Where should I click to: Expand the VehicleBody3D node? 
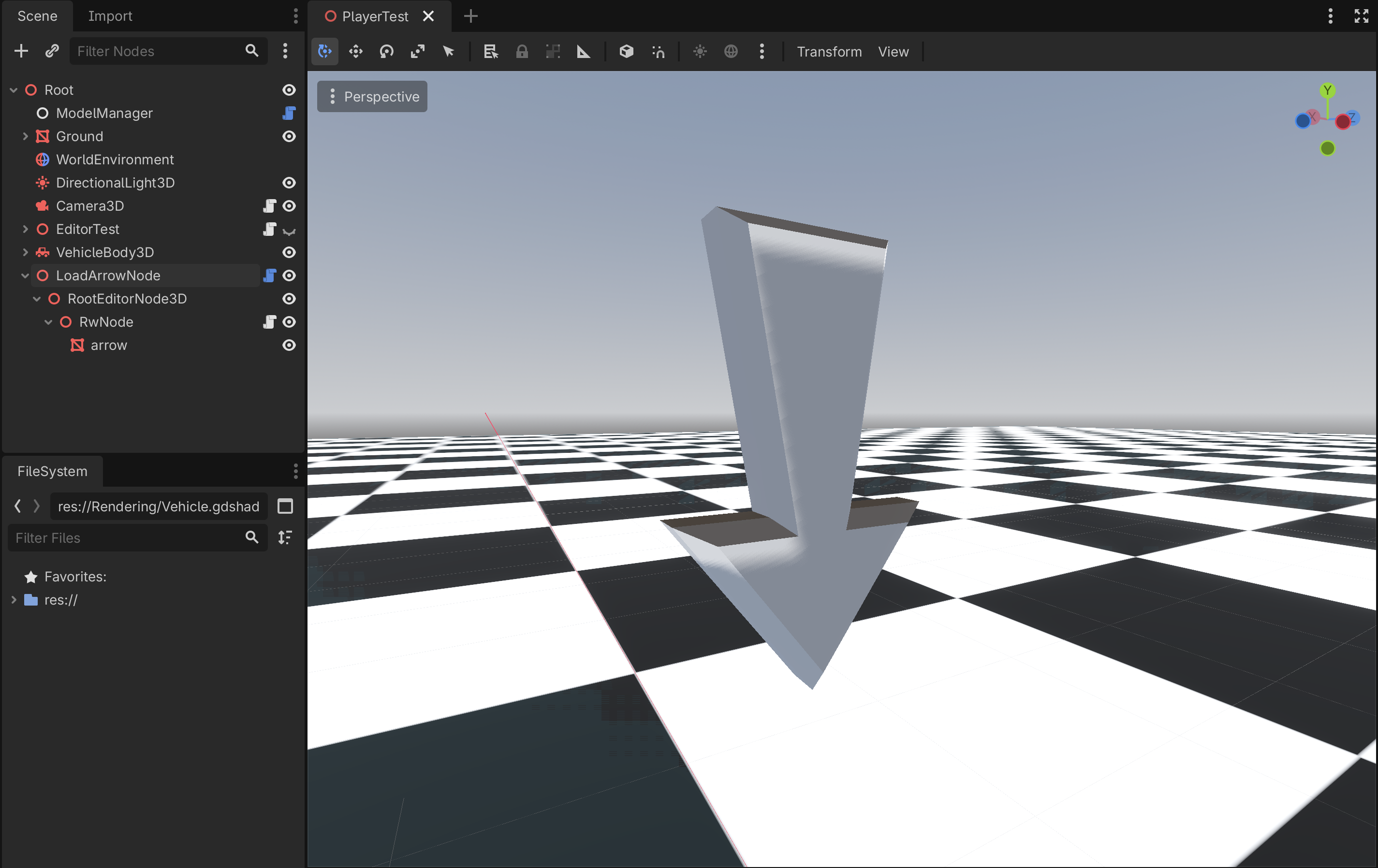[x=25, y=252]
